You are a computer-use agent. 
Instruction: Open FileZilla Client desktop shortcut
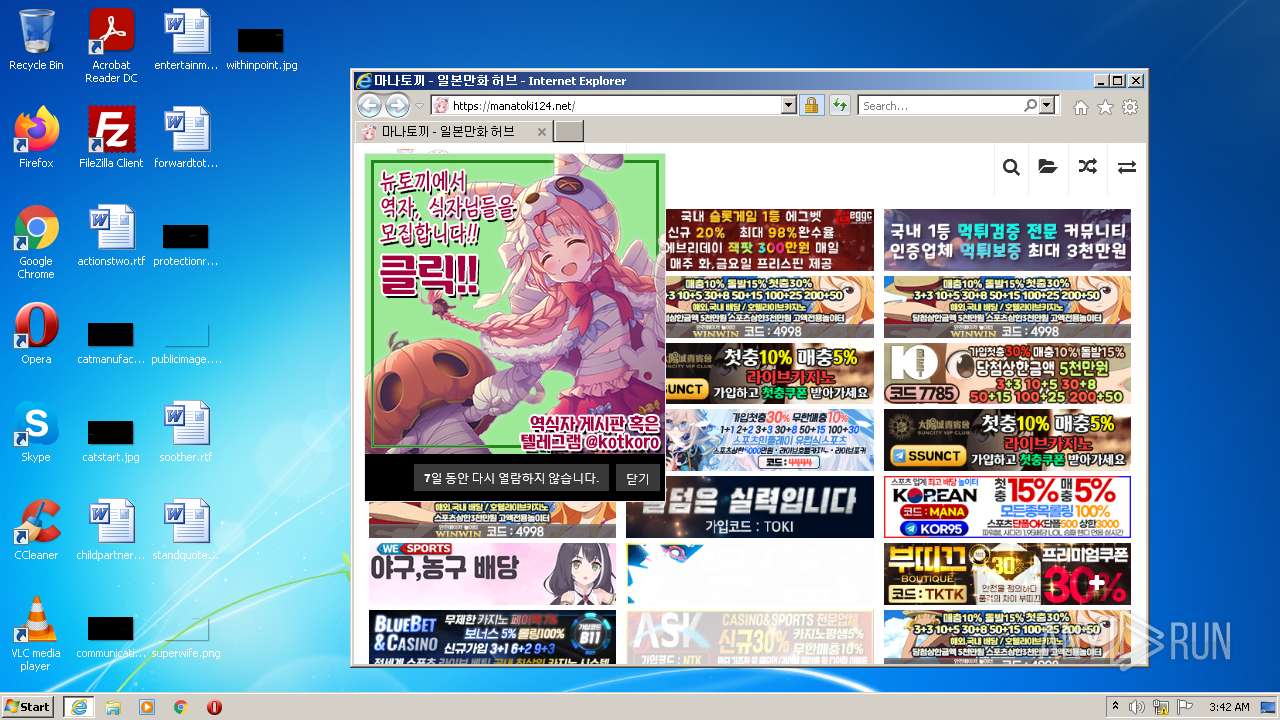[111, 138]
